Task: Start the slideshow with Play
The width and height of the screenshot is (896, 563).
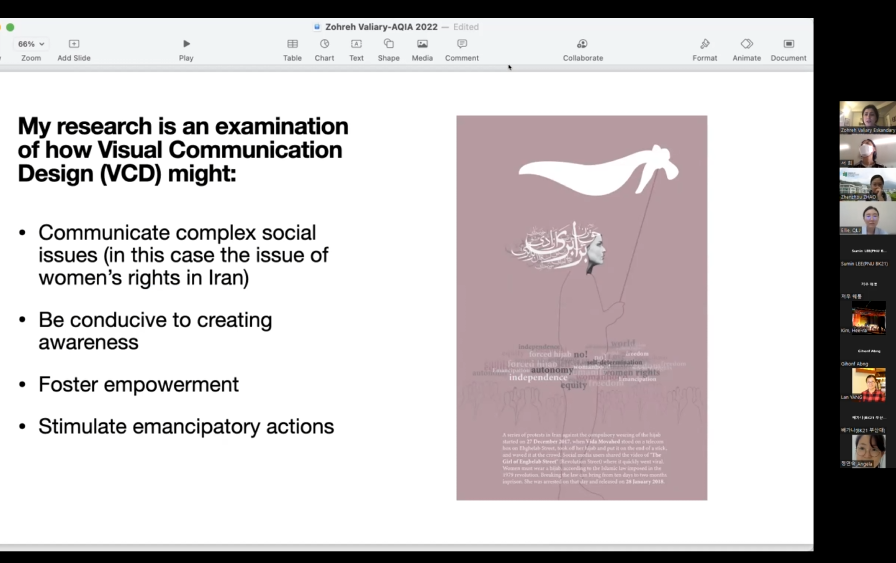Action: (x=186, y=44)
